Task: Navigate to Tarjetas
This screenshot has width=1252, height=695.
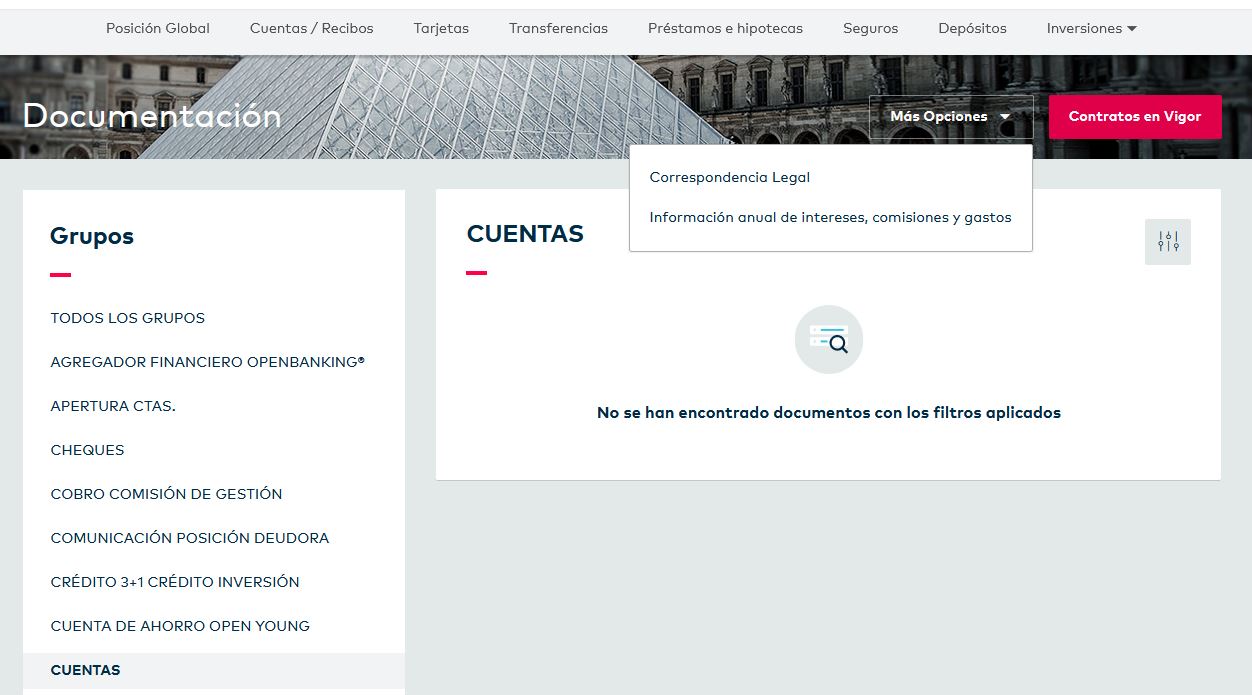Action: [441, 28]
